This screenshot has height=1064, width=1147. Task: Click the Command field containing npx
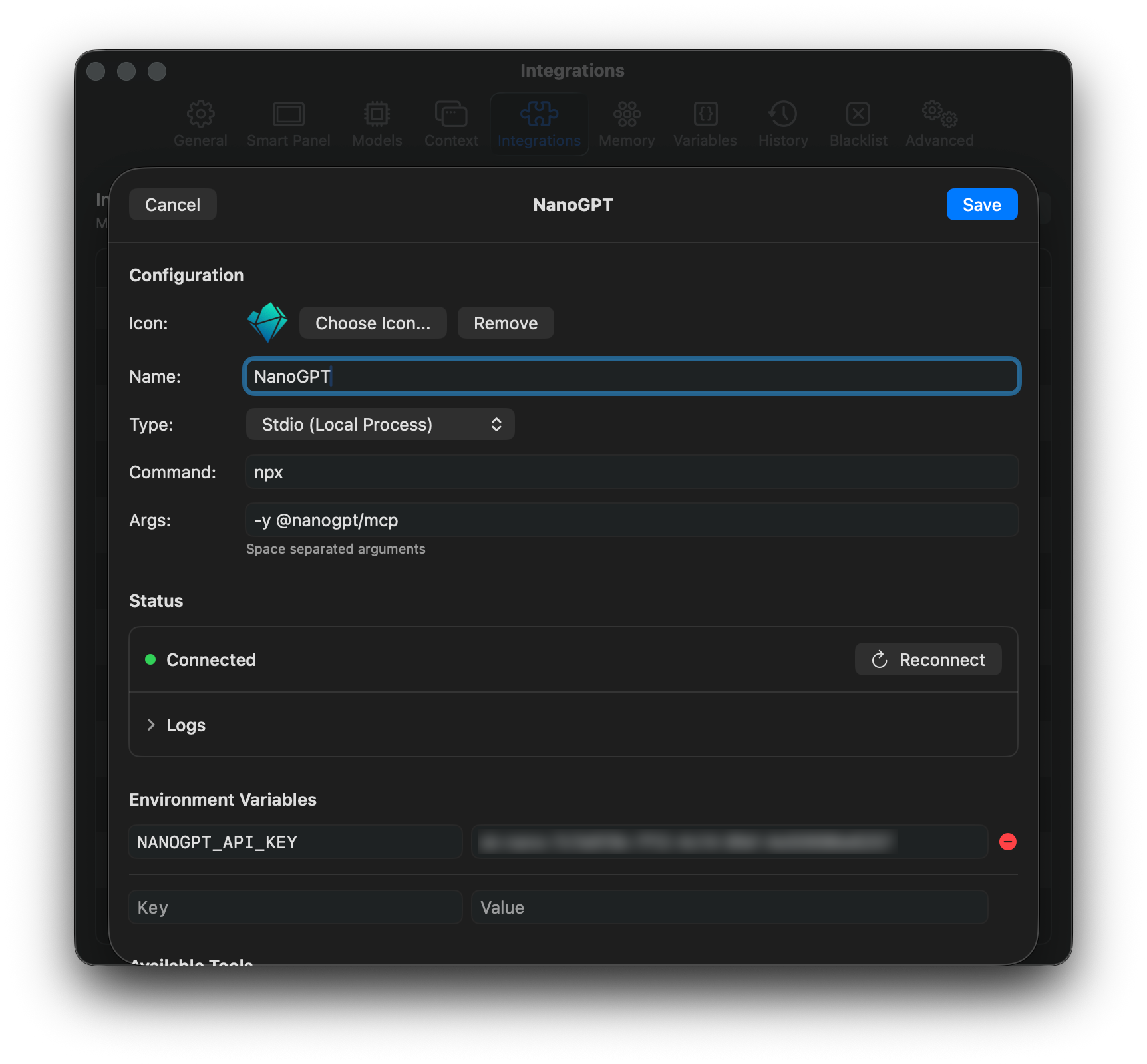click(x=631, y=472)
